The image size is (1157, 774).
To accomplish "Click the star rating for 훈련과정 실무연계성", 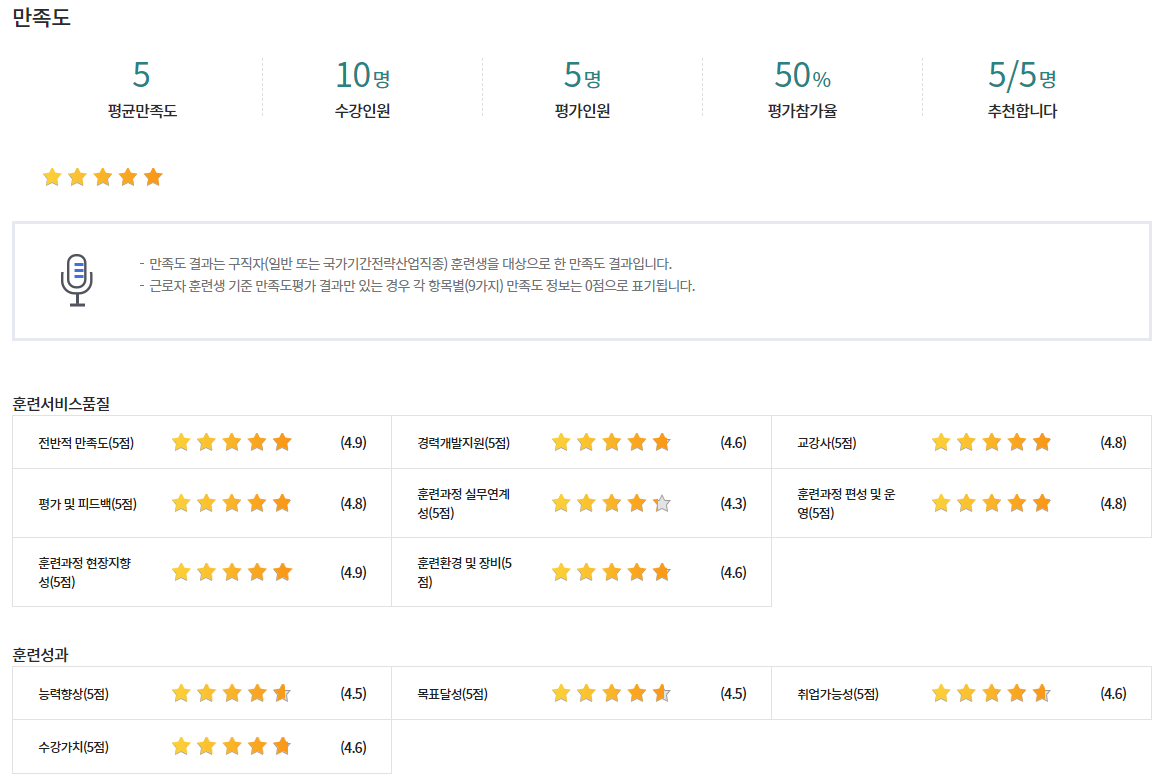I will [612, 504].
